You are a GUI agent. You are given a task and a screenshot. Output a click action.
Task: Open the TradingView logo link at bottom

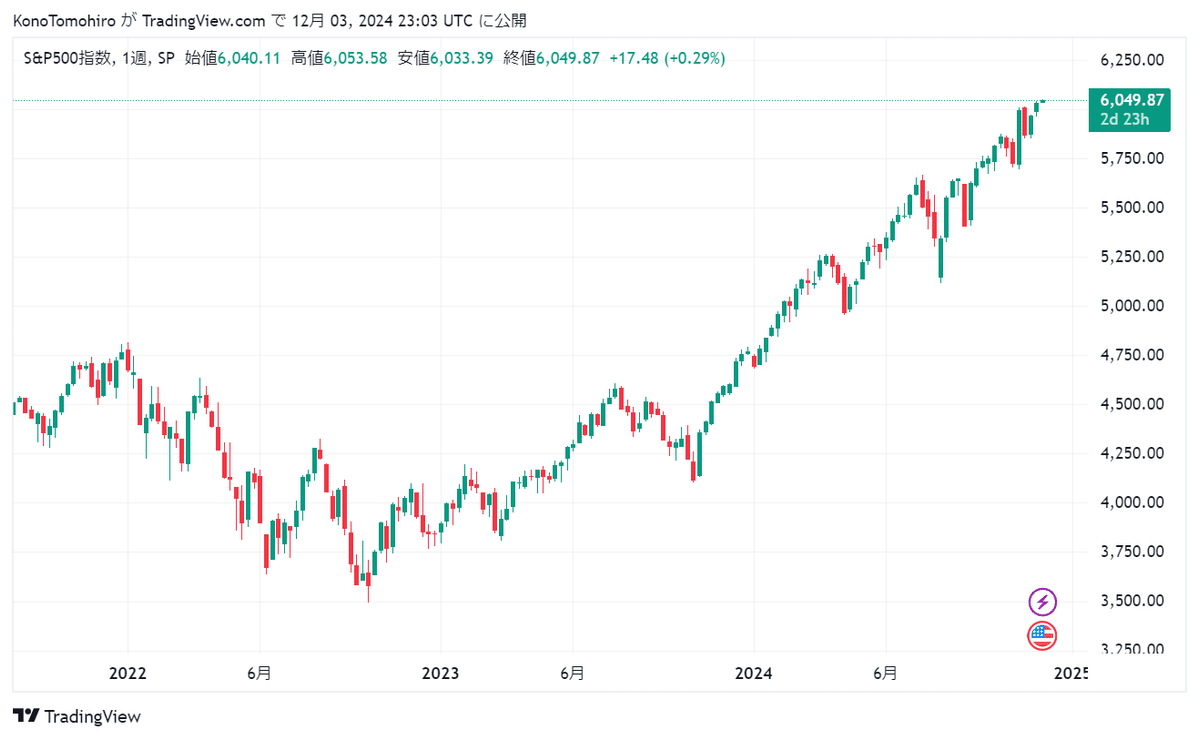77,716
